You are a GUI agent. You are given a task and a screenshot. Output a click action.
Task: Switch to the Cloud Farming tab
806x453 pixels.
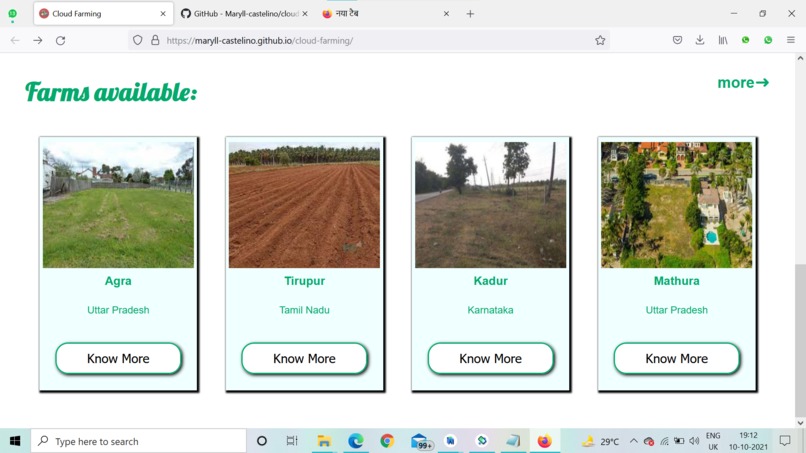coord(103,14)
